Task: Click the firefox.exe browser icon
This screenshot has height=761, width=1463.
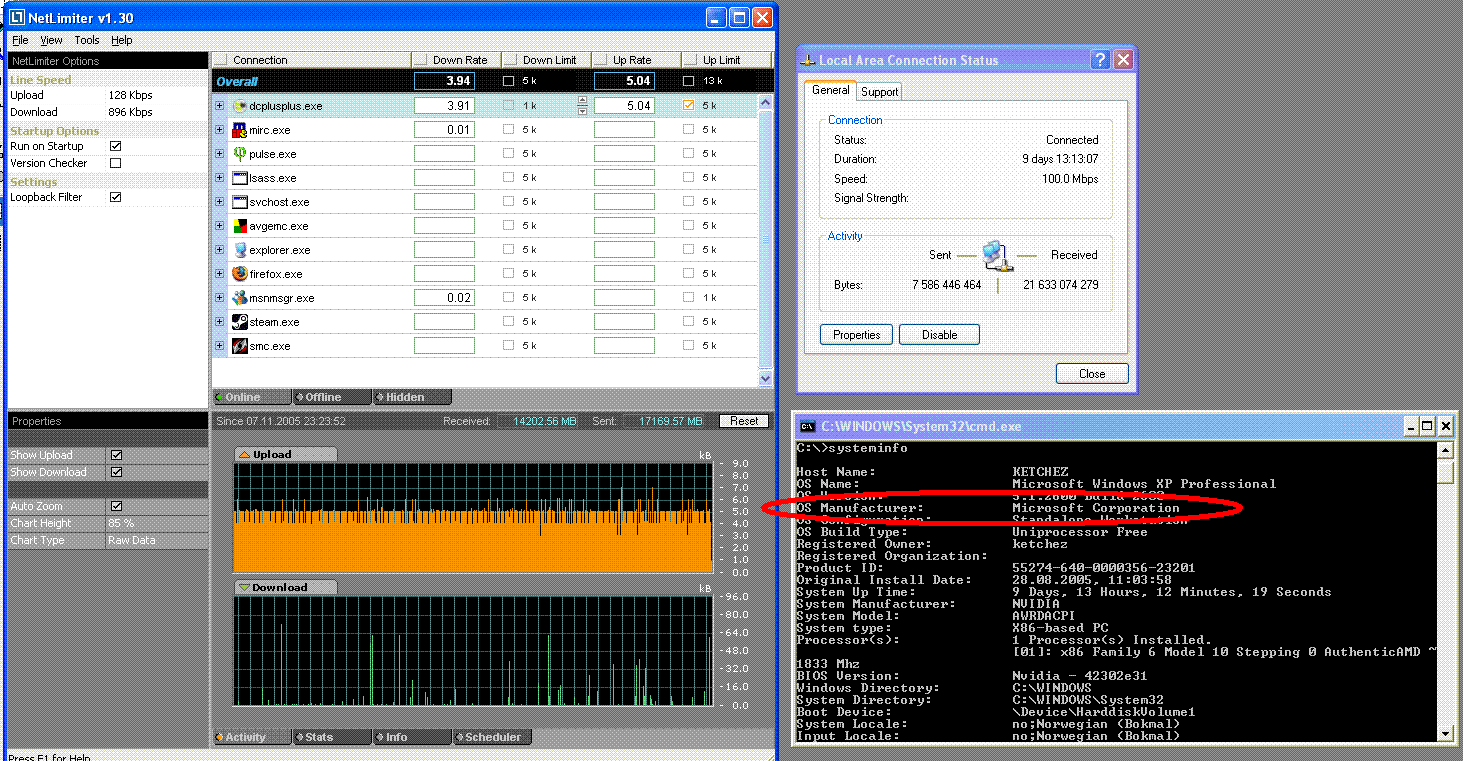Action: click(240, 273)
